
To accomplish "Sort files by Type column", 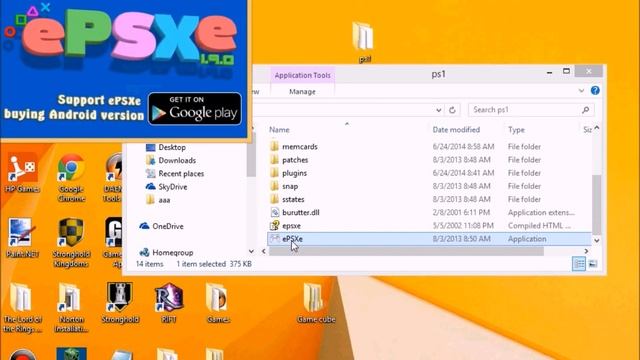I will click(x=516, y=130).
